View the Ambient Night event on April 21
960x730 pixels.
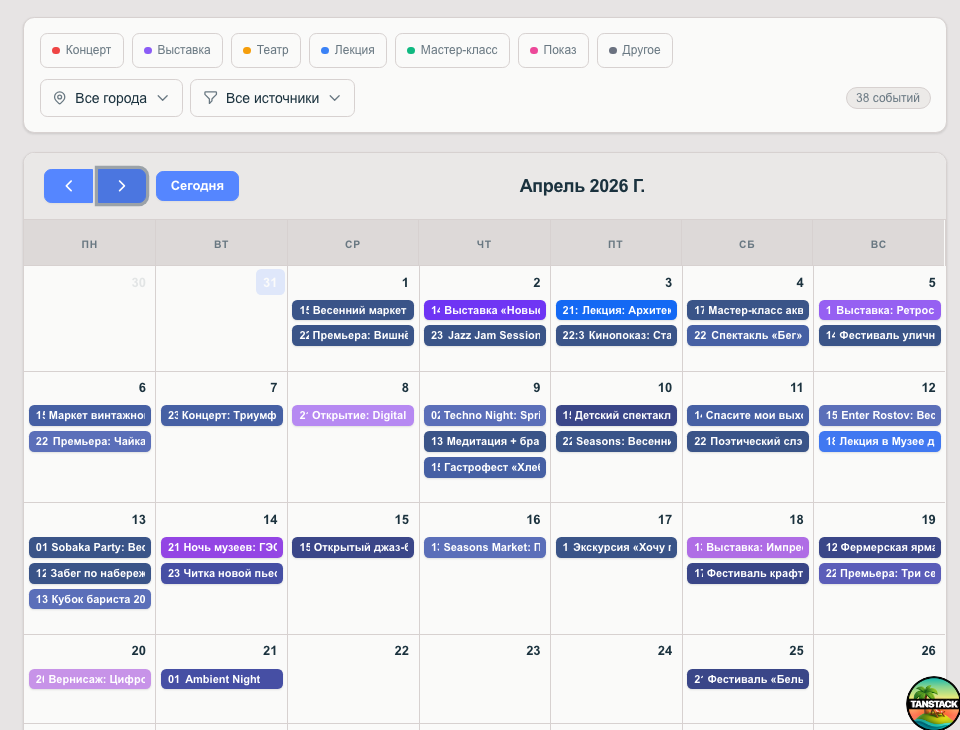[221, 679]
